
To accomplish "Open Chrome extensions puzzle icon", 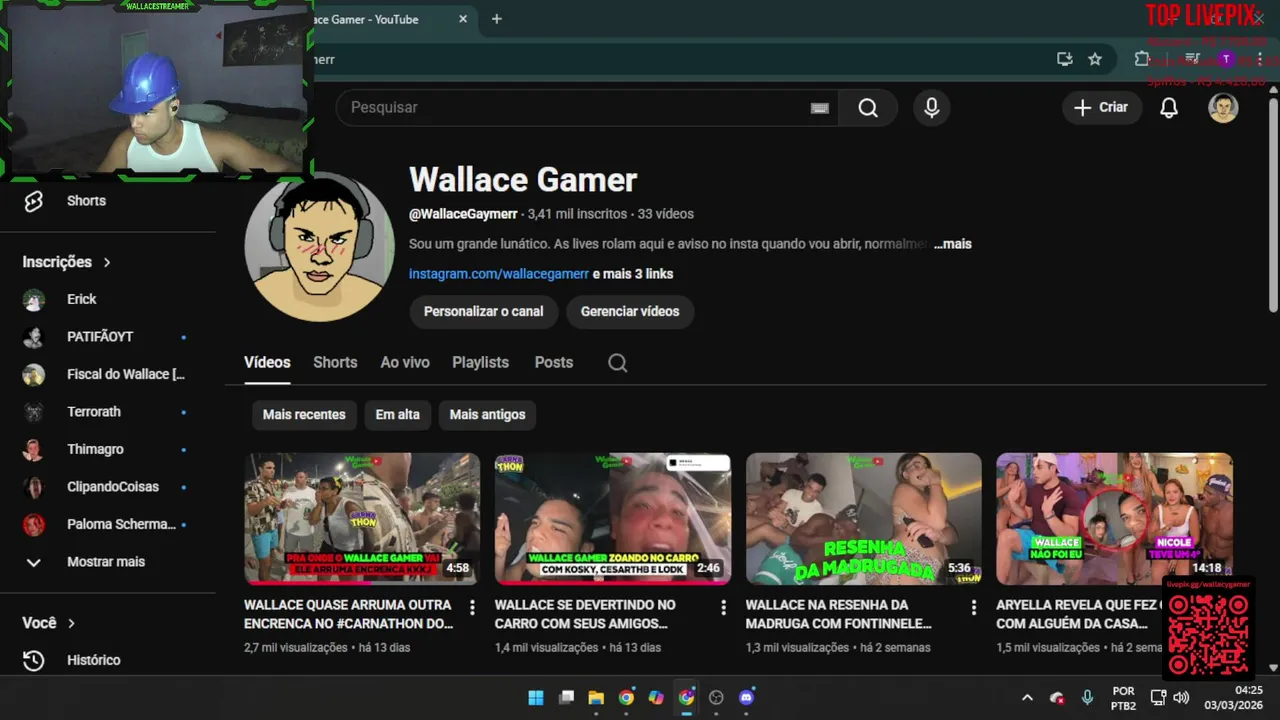I will pos(1142,59).
